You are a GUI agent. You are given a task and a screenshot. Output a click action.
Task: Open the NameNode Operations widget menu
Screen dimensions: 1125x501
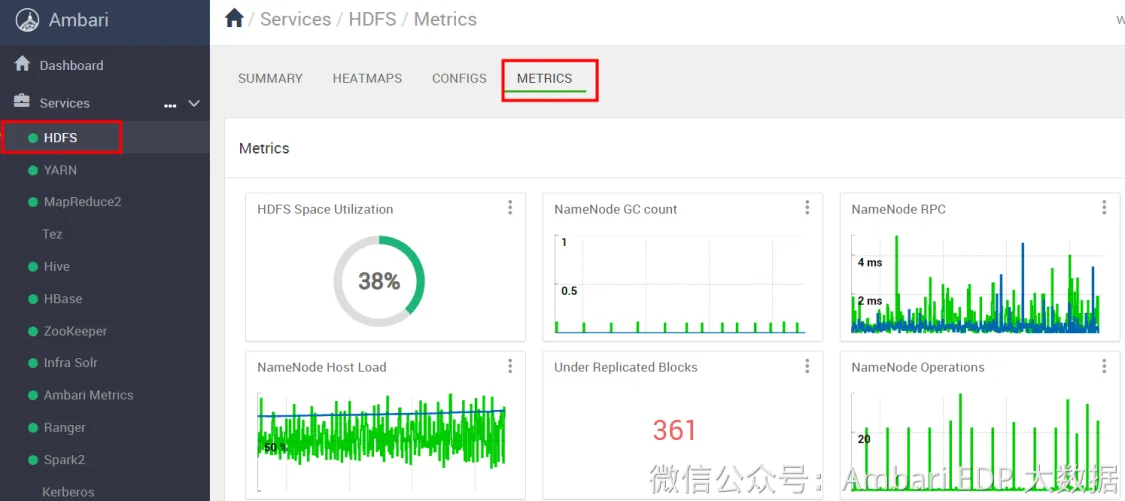(x=1104, y=366)
